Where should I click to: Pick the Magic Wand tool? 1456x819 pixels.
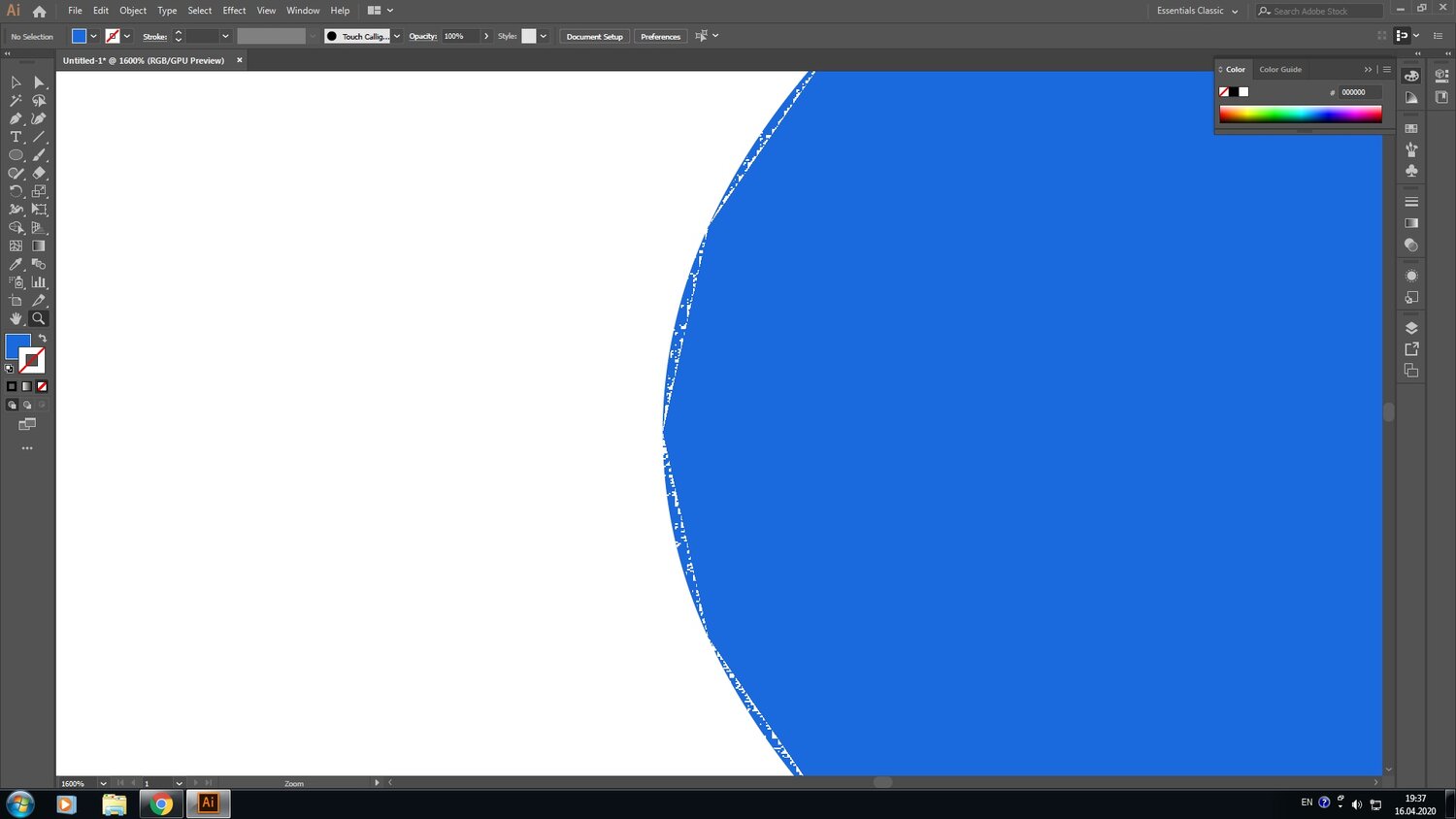[16, 101]
